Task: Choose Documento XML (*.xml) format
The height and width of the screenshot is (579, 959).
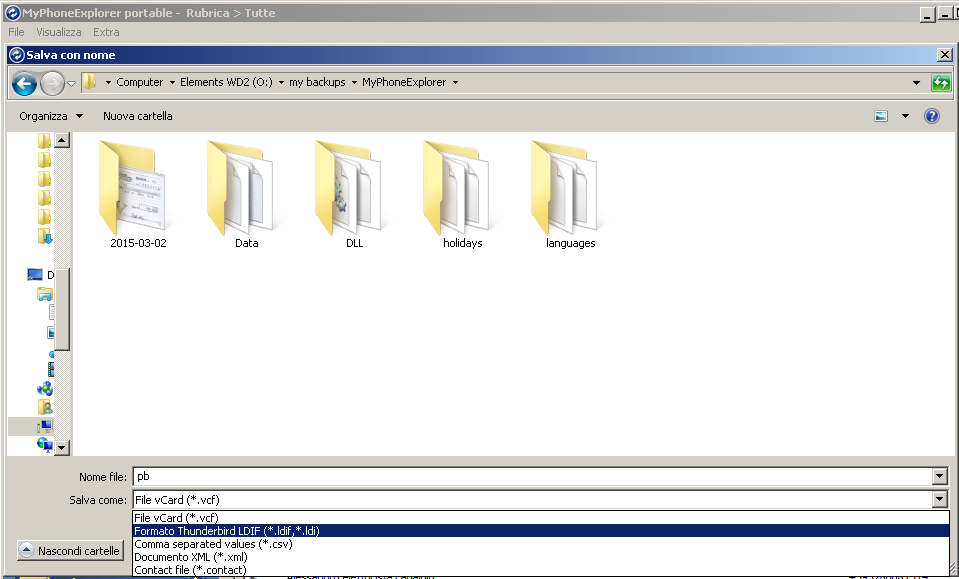Action: [x=191, y=557]
